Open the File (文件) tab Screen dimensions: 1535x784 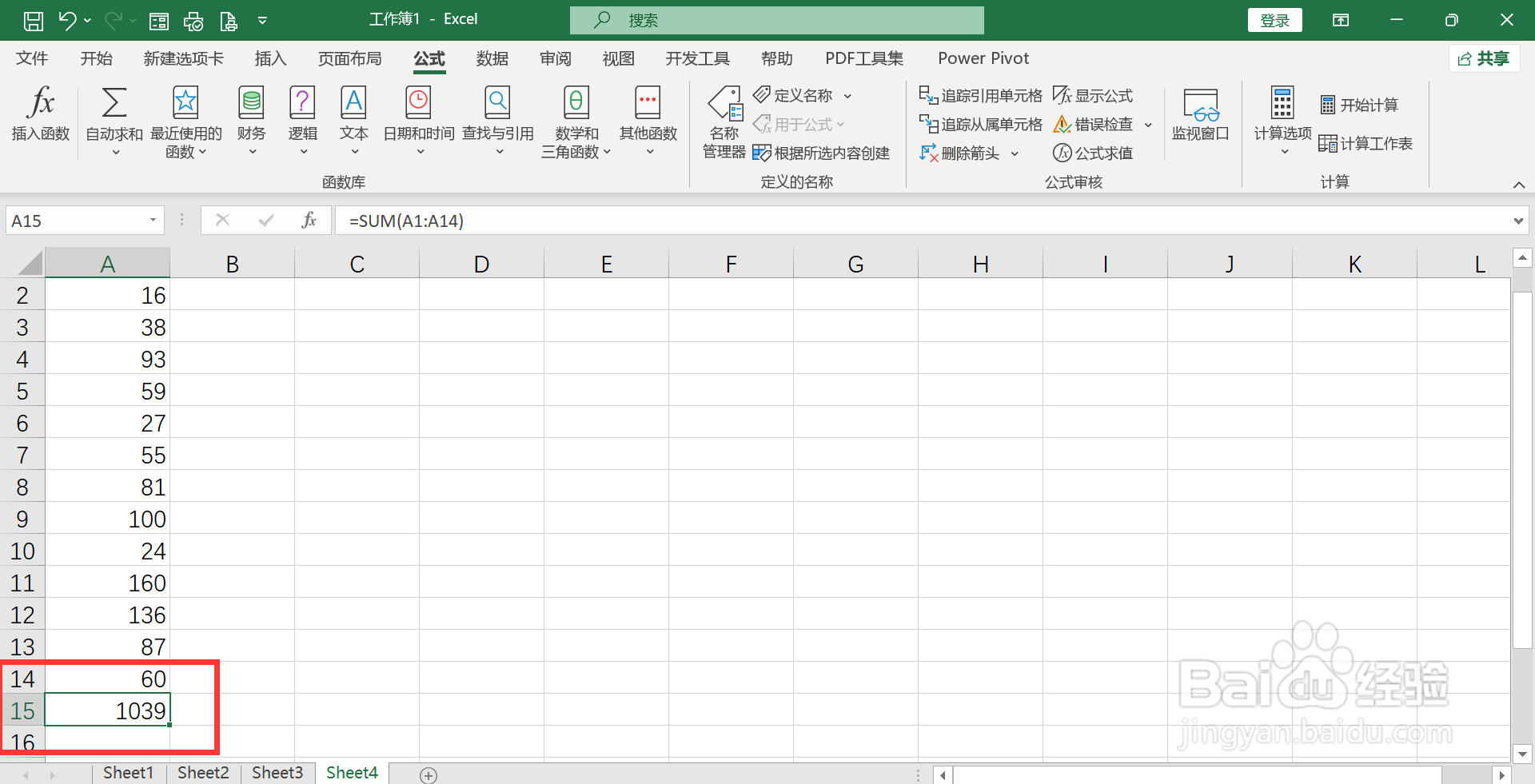coord(32,58)
